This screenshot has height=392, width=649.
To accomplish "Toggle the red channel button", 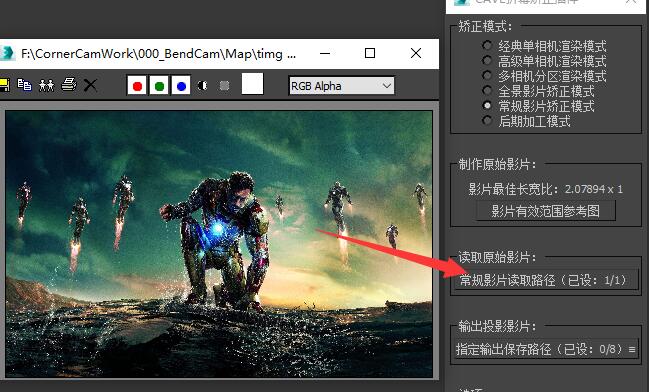I will point(137,85).
